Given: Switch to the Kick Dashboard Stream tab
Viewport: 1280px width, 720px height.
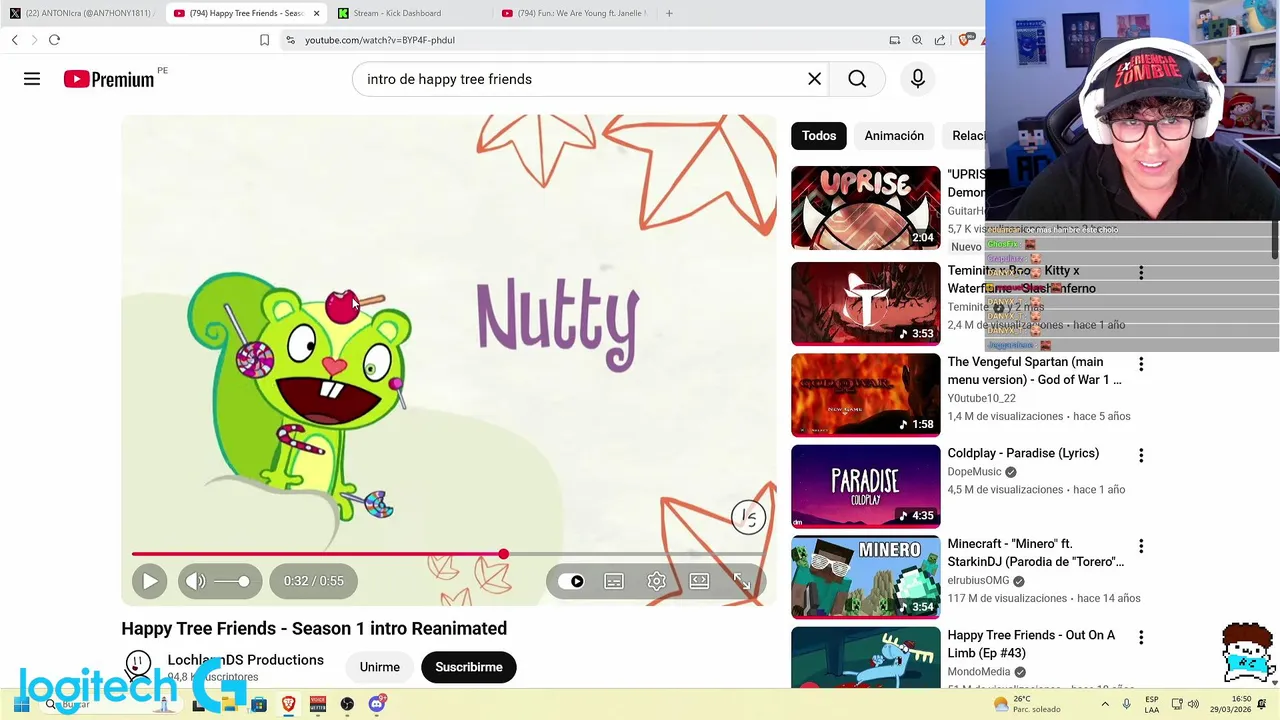Looking at the screenshot, I should (x=408, y=13).
